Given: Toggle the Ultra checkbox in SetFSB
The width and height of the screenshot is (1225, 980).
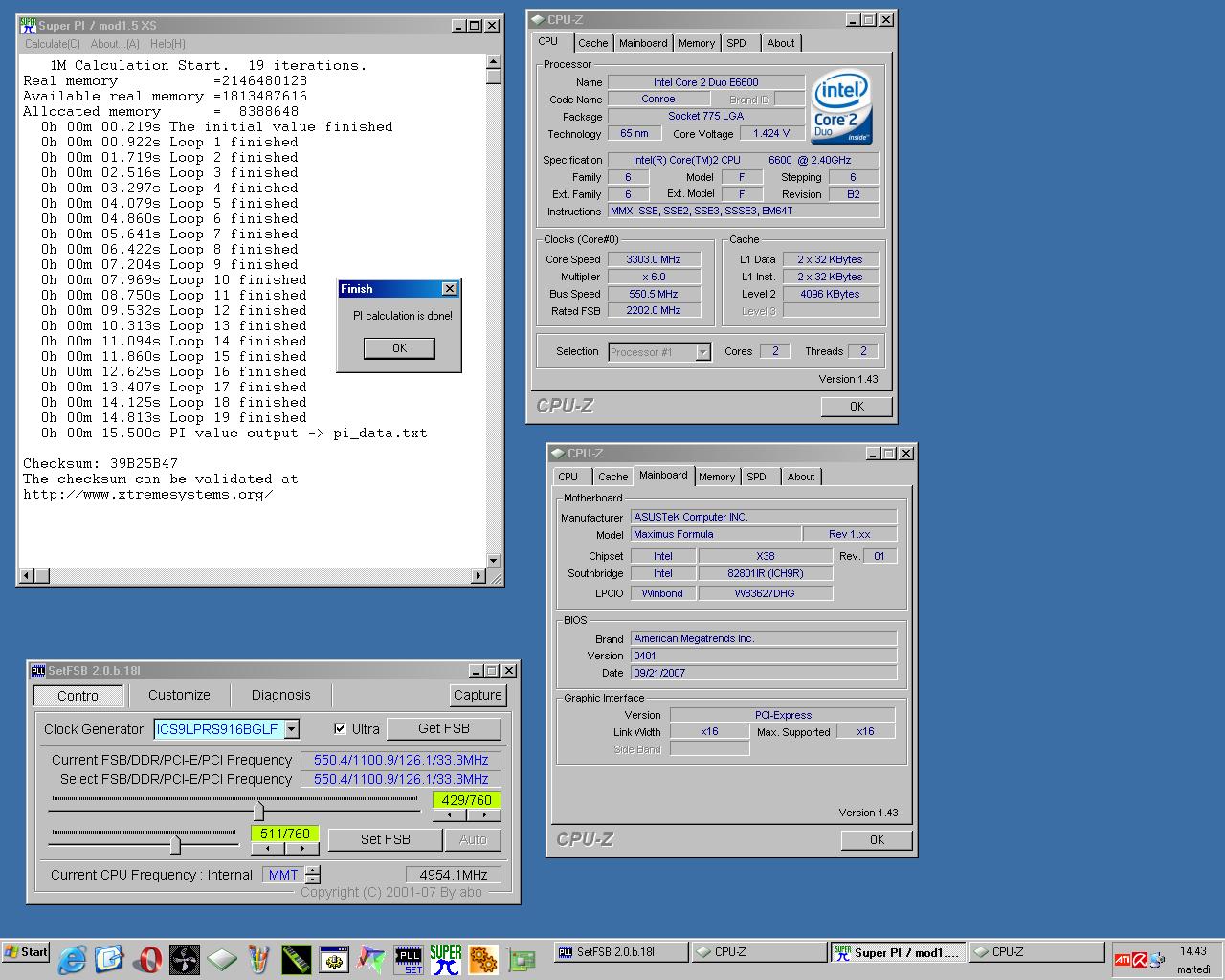Looking at the screenshot, I should point(340,728).
